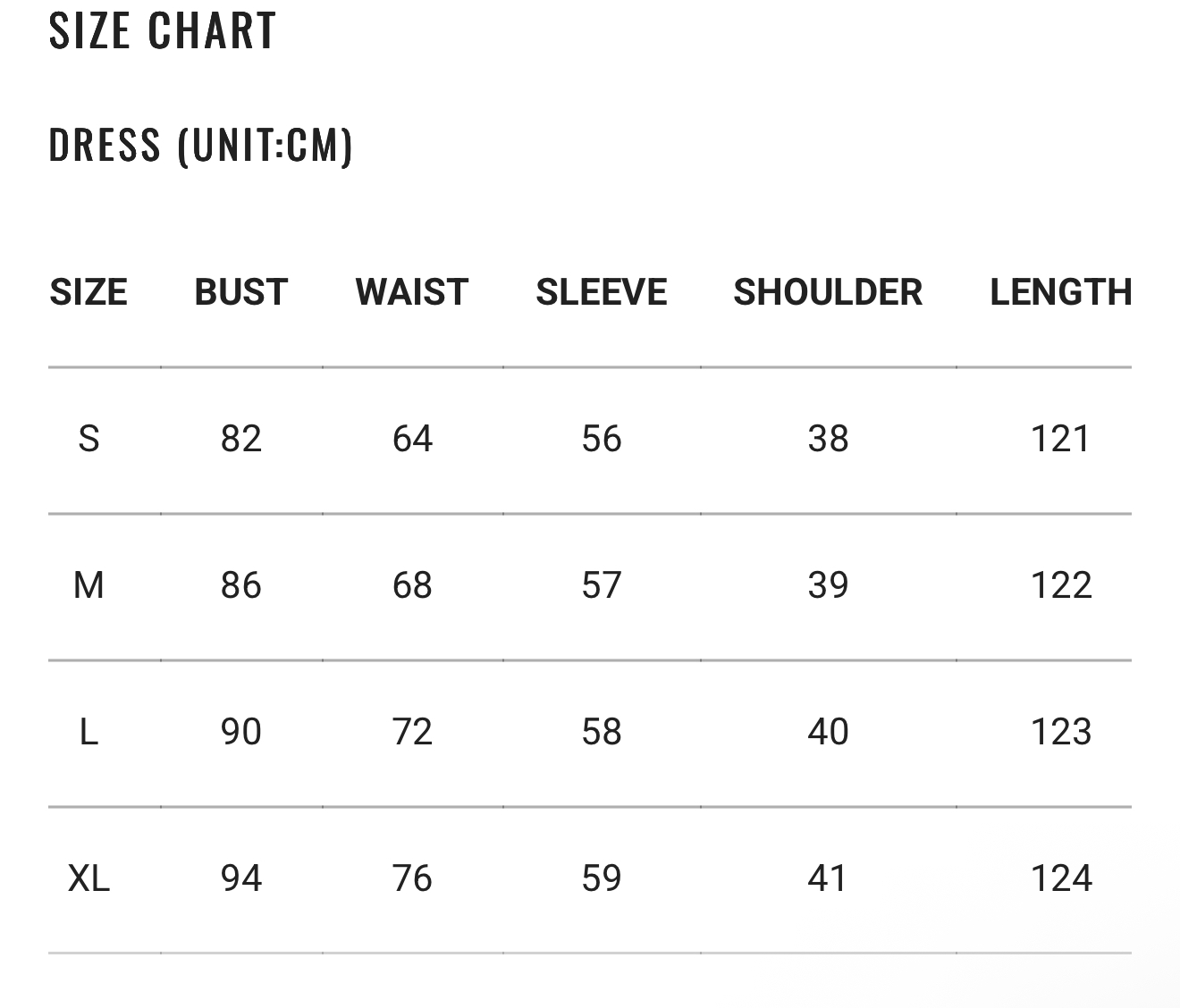The height and width of the screenshot is (1008, 1180).
Task: Select the SIZE column header
Action: (88, 292)
